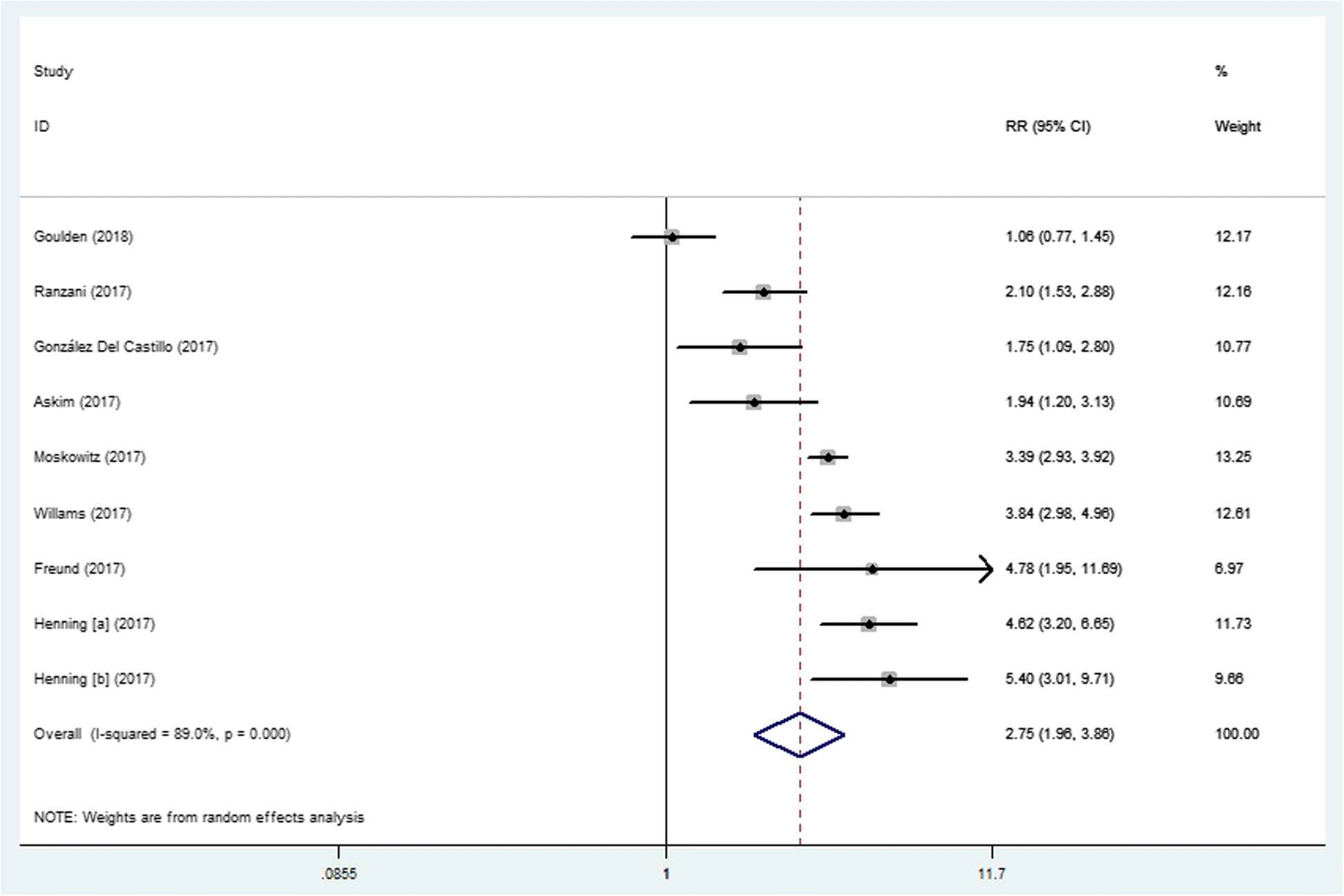Viewport: 1344px width, 896px height.
Task: Click the RR (95% CI) column header
Action: point(1048,127)
